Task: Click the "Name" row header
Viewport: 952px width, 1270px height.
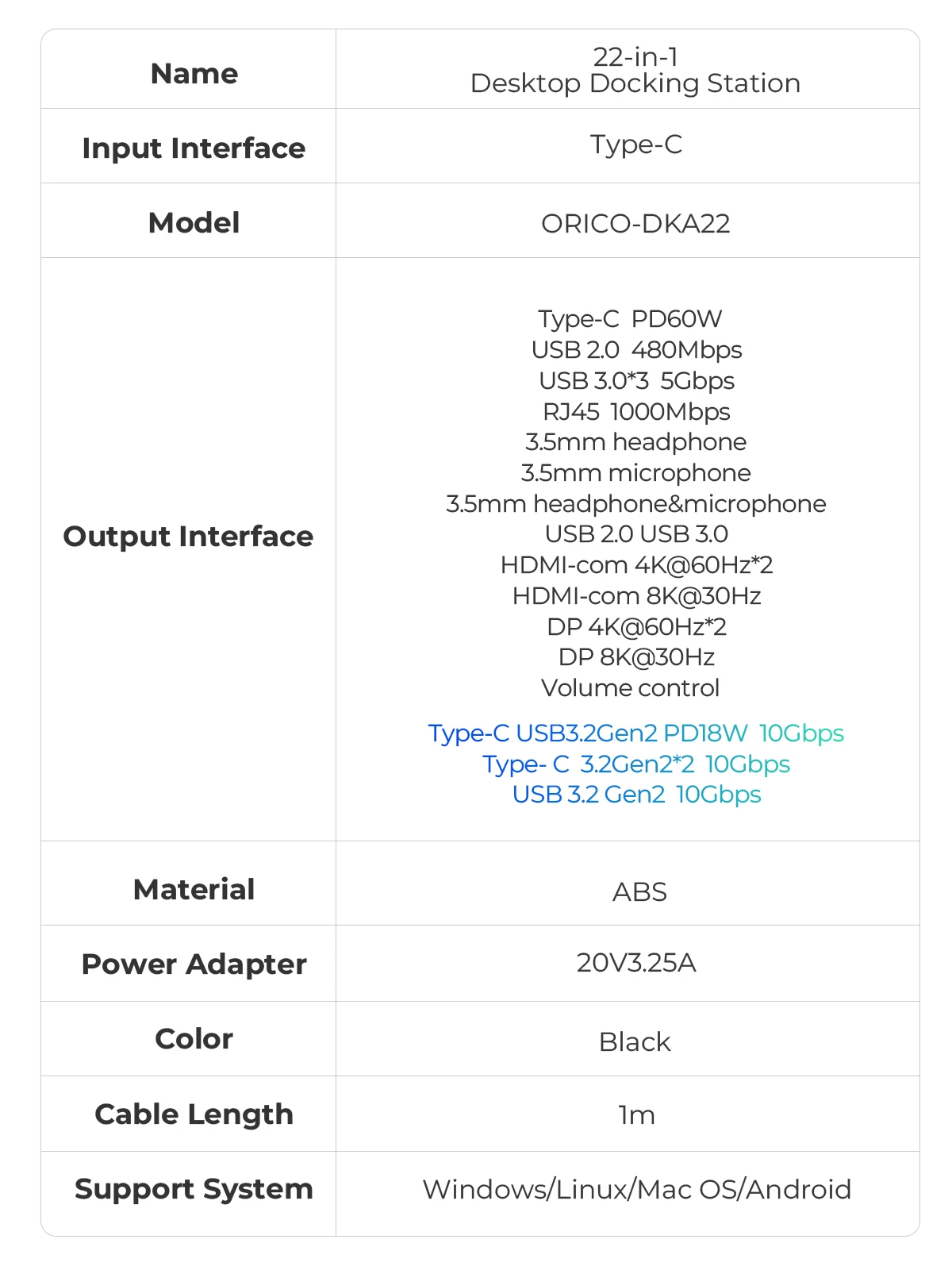Action: pyautogui.click(x=194, y=74)
